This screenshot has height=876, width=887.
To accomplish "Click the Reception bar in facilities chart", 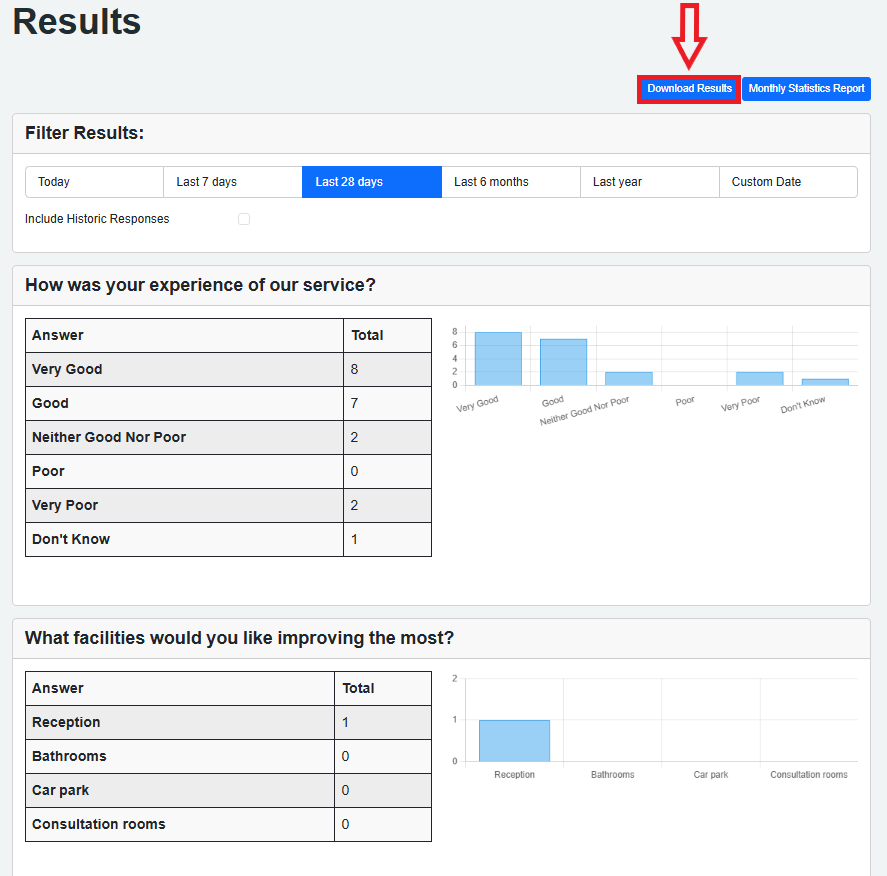I will click(x=514, y=741).
